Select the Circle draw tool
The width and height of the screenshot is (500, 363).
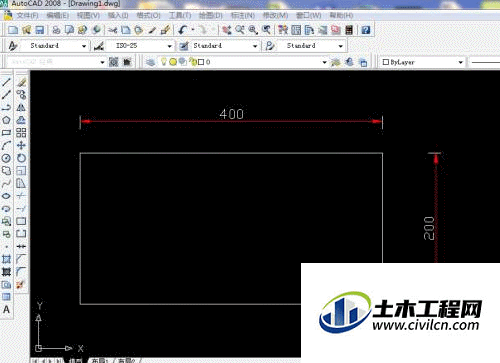pyautogui.click(x=6, y=158)
